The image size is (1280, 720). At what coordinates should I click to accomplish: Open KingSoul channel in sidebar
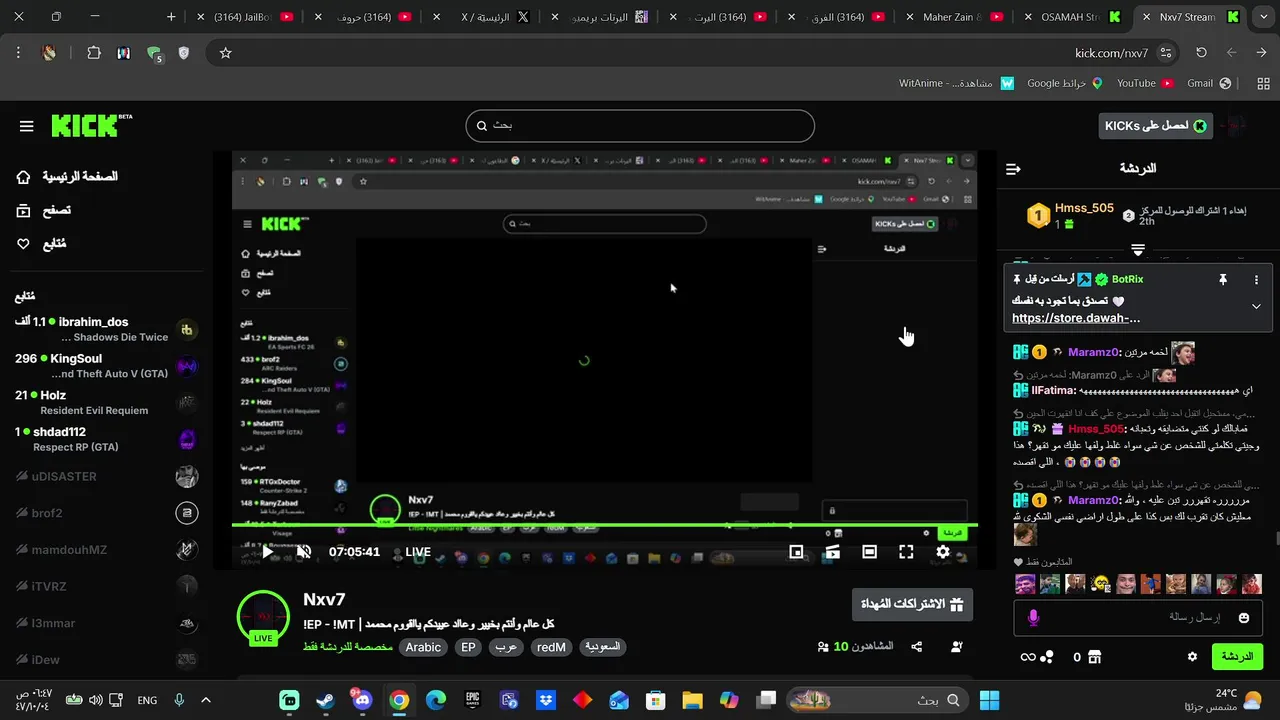point(105,366)
